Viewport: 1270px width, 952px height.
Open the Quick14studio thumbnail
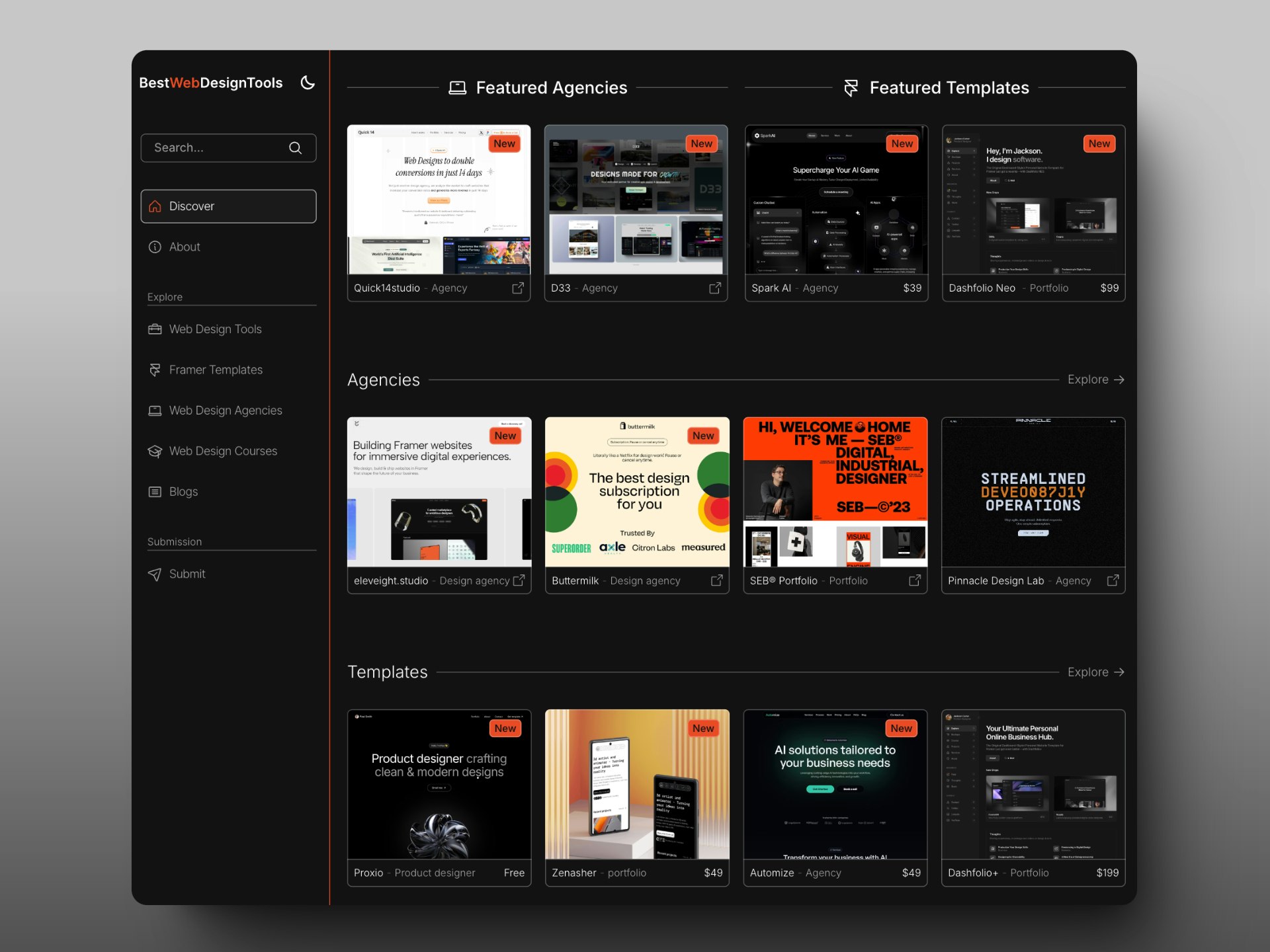tap(439, 200)
